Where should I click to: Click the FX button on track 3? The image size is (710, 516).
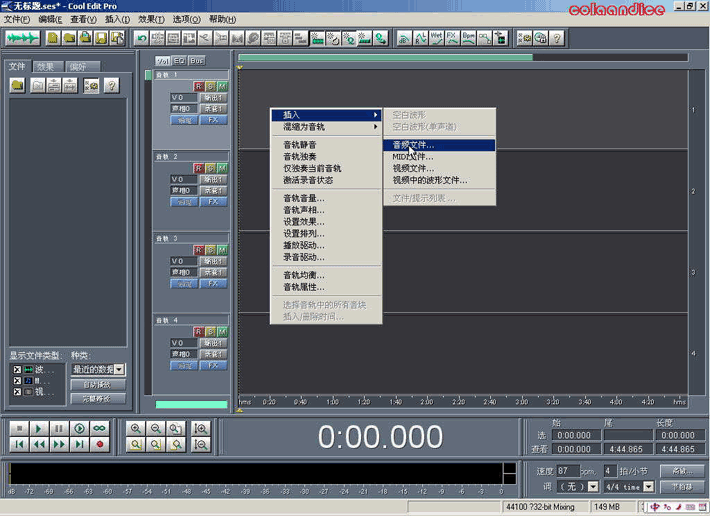(213, 284)
